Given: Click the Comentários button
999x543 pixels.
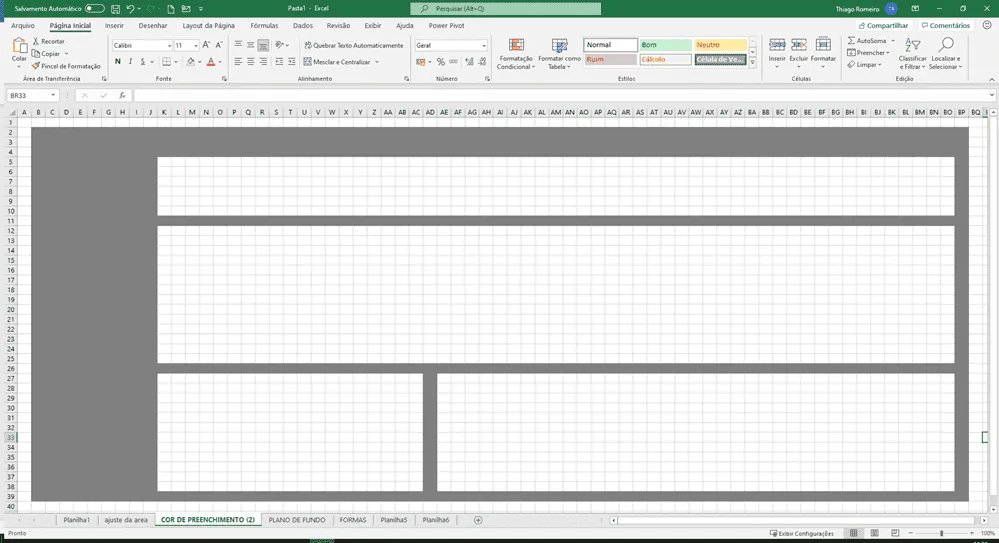Looking at the screenshot, I should [x=945, y=25].
